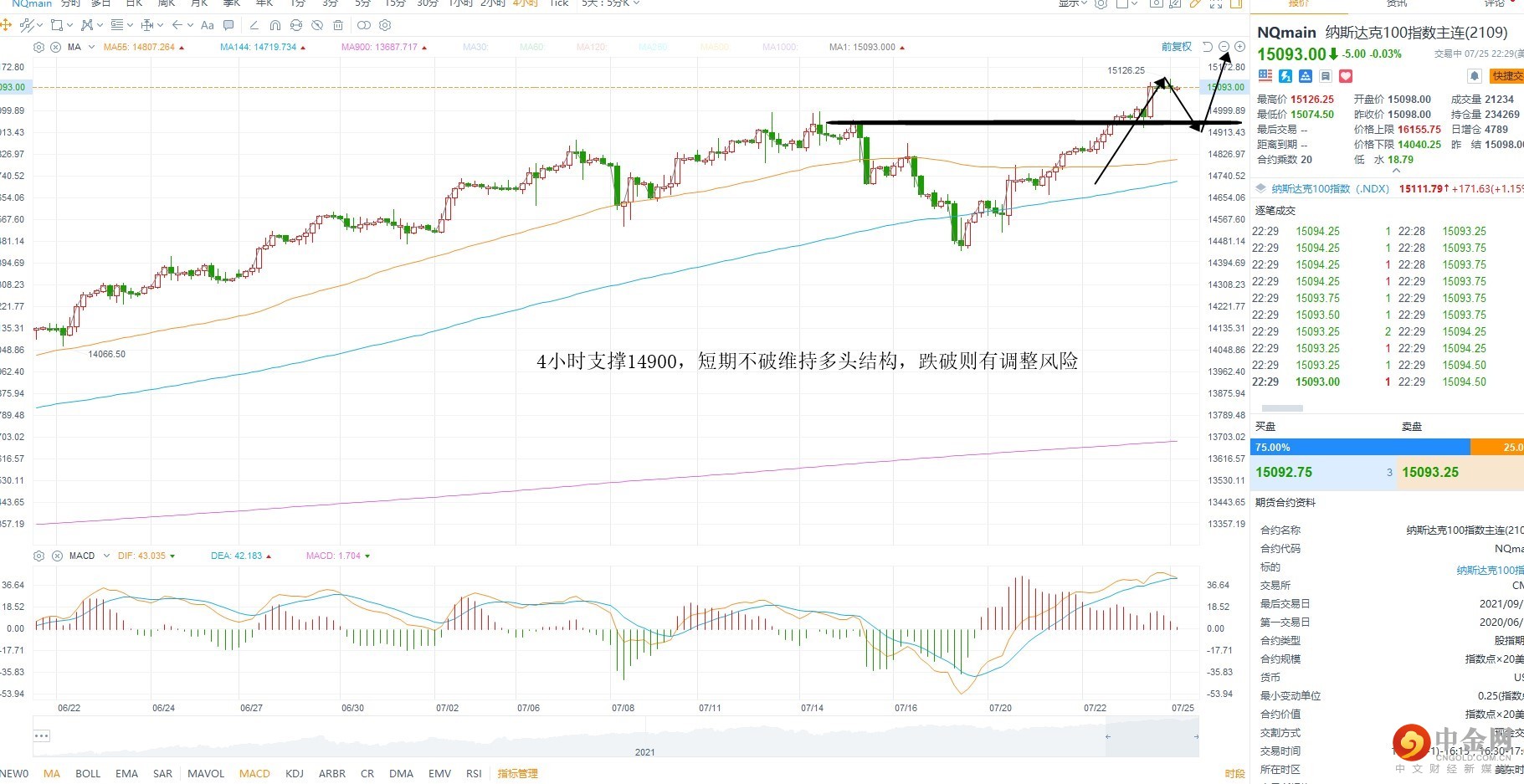Toggle the magnet snap tool
The width and height of the screenshot is (1524, 784).
[x=275, y=25]
